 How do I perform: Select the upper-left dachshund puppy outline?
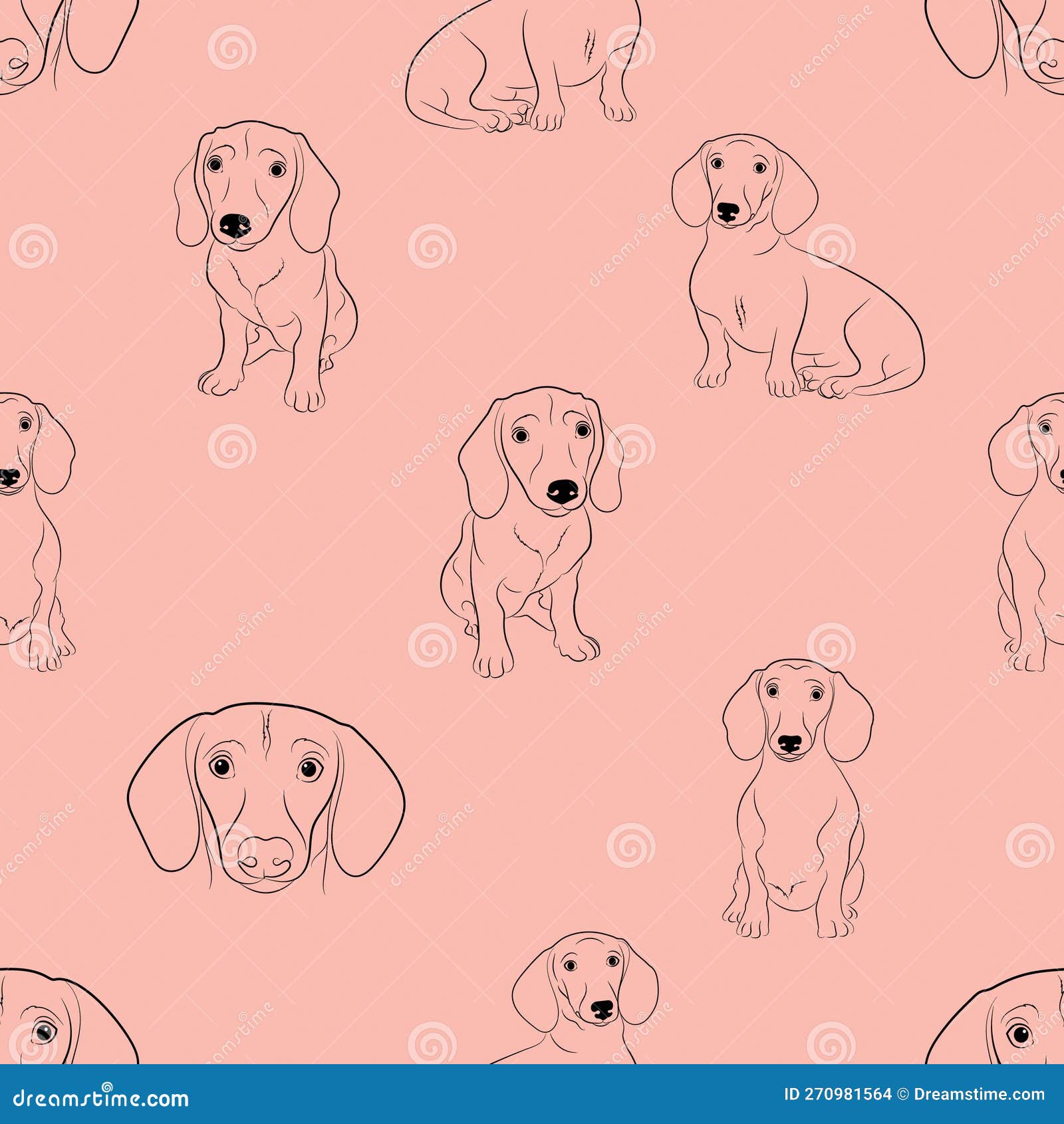[x=266, y=266]
